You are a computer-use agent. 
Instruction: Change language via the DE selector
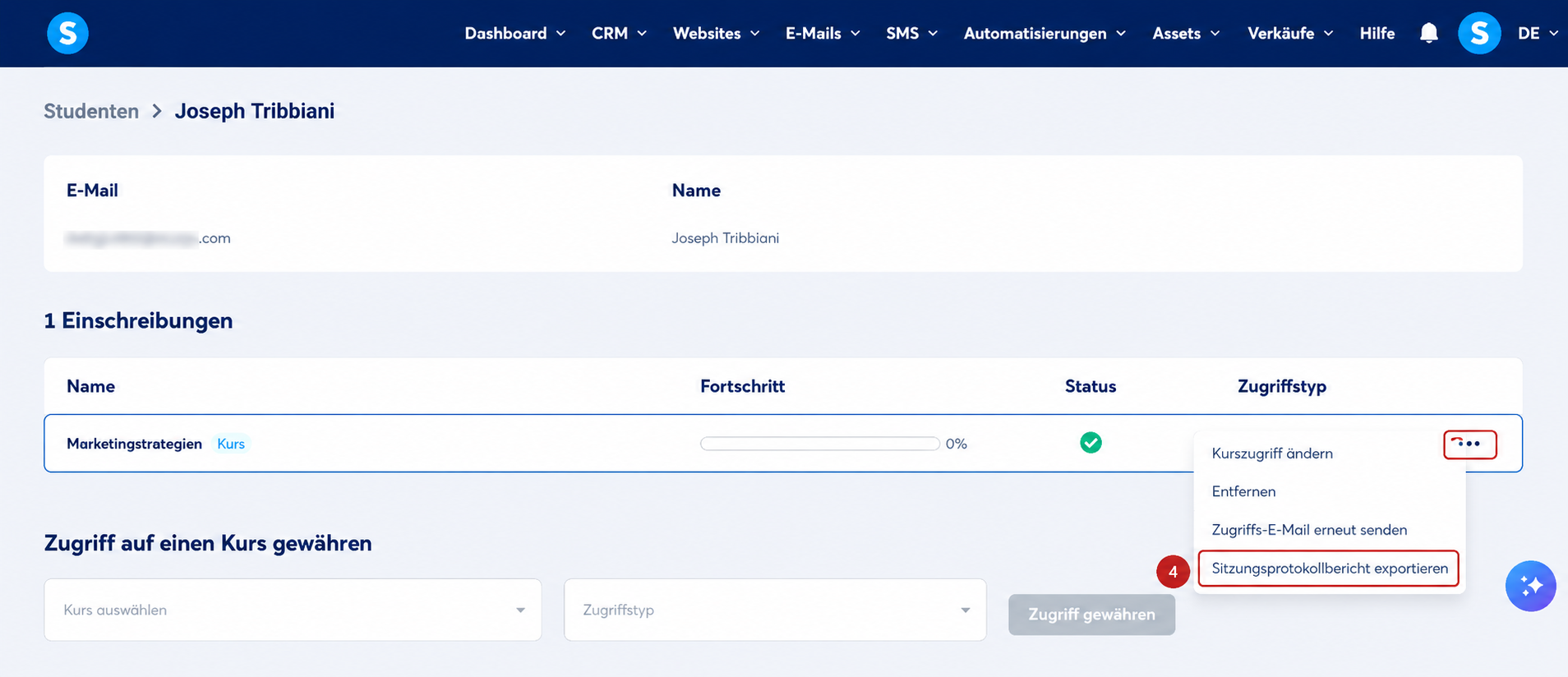1538,34
